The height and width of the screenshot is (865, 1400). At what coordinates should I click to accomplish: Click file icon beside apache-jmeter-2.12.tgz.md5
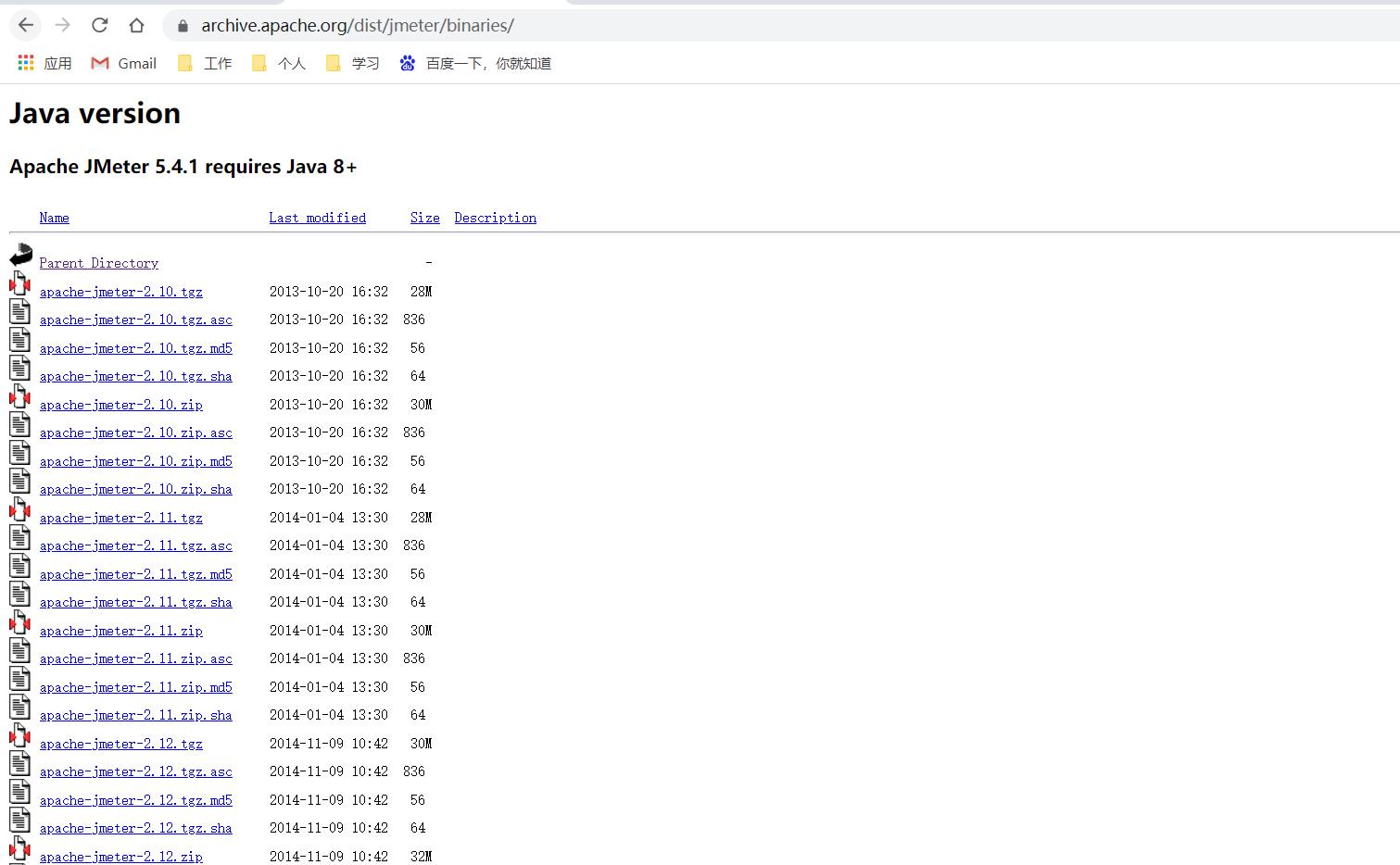pyautogui.click(x=19, y=792)
